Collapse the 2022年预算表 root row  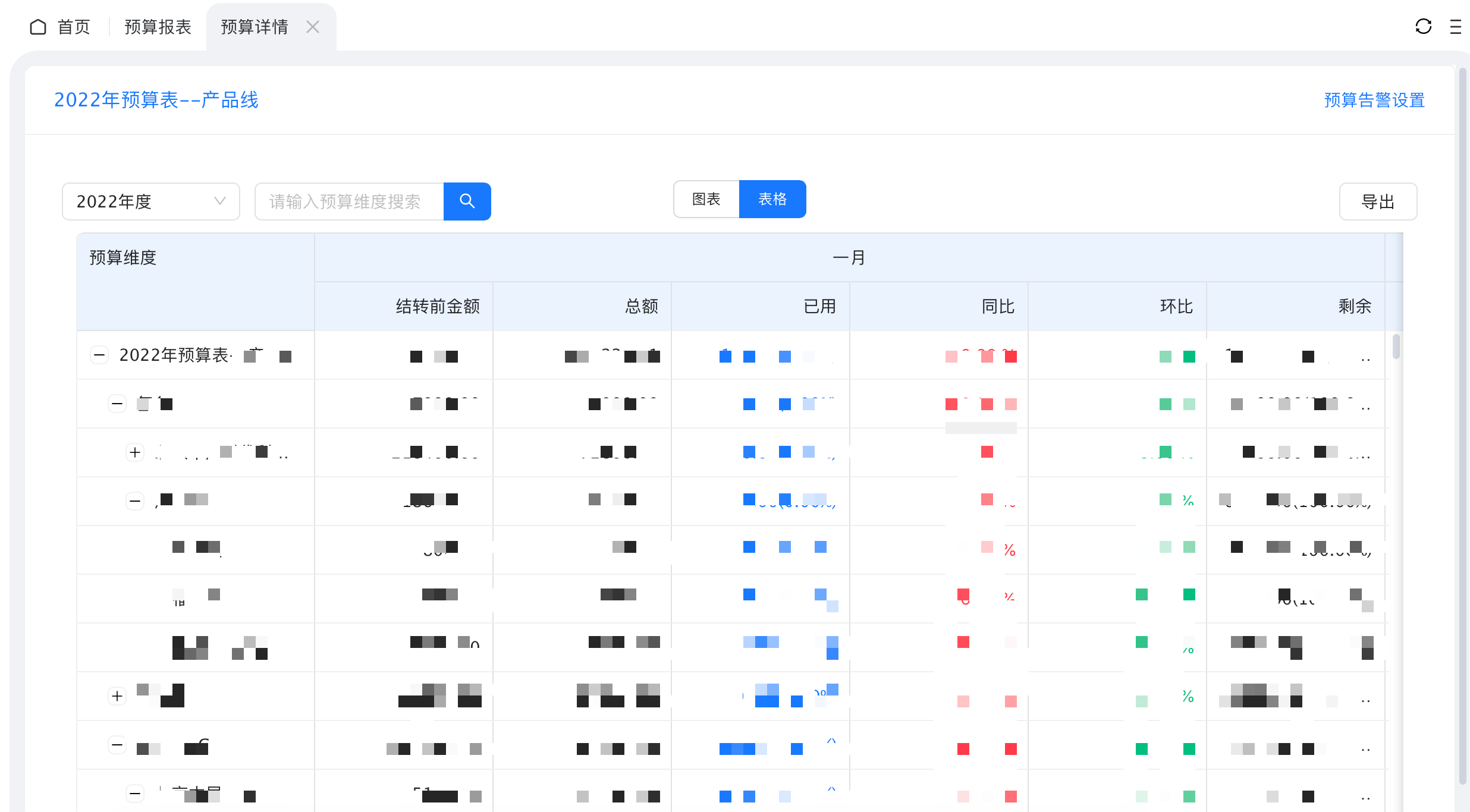(99, 355)
